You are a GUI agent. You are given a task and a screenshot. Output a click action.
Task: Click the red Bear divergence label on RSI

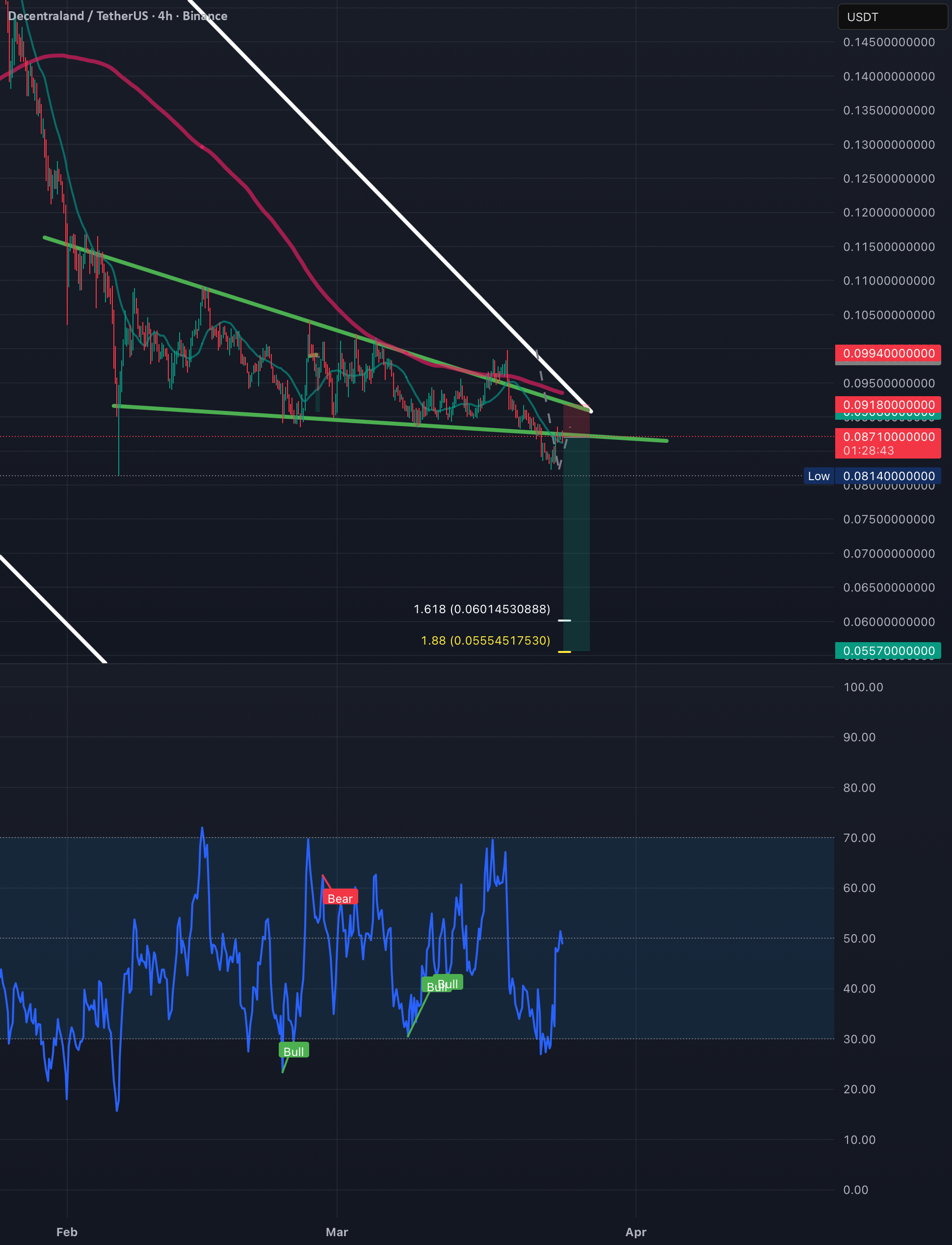[340, 898]
